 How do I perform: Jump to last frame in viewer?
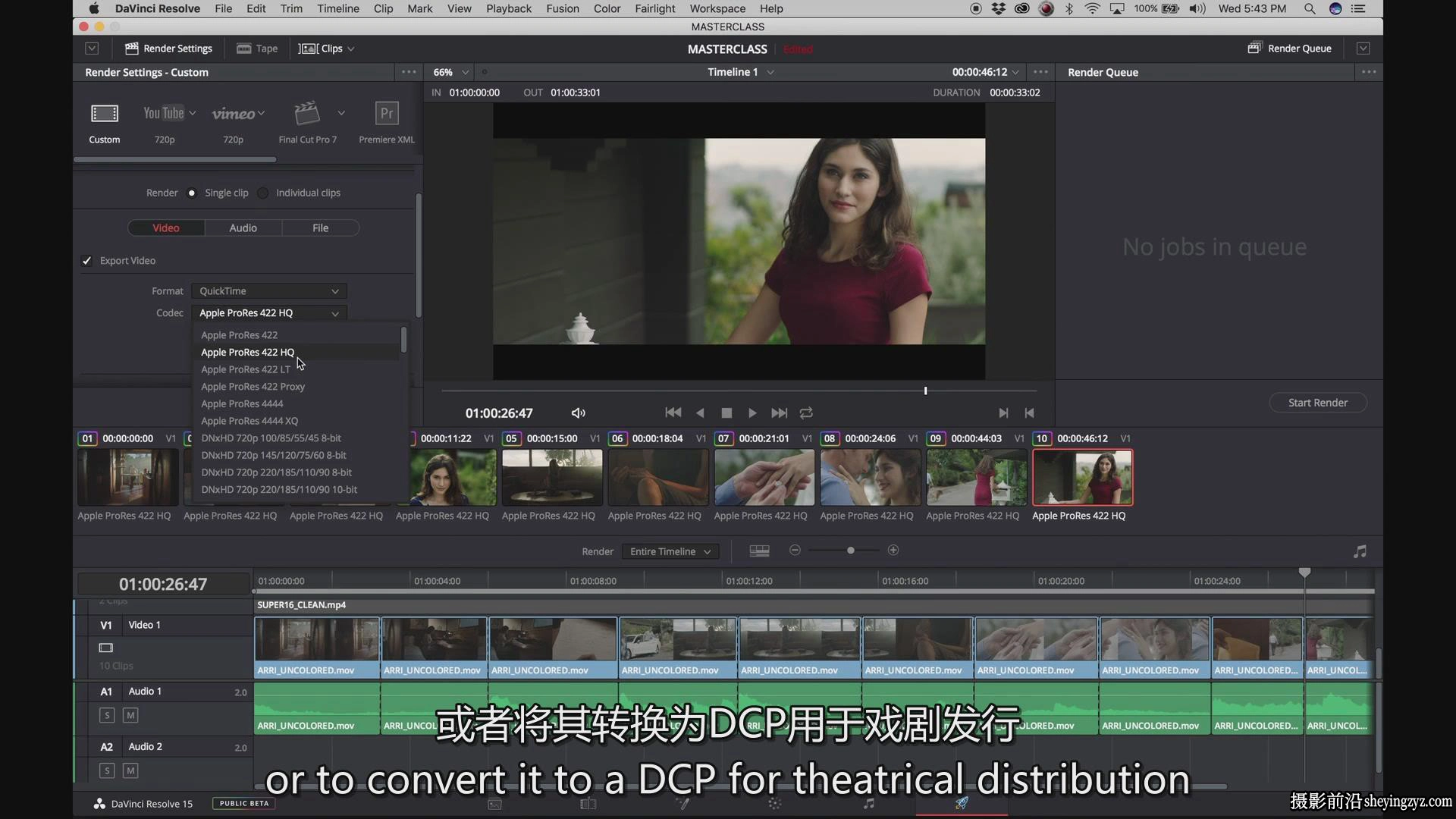[x=779, y=413]
